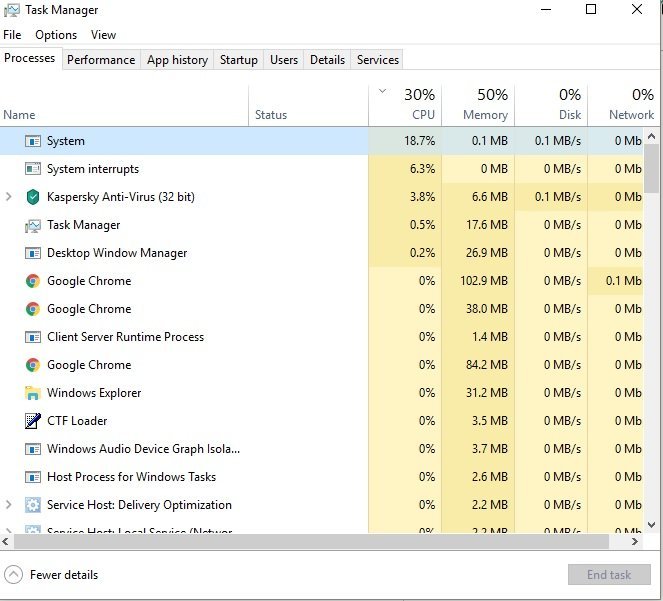Sort by the Status column header
Image resolution: width=663 pixels, height=601 pixels.
click(308, 106)
